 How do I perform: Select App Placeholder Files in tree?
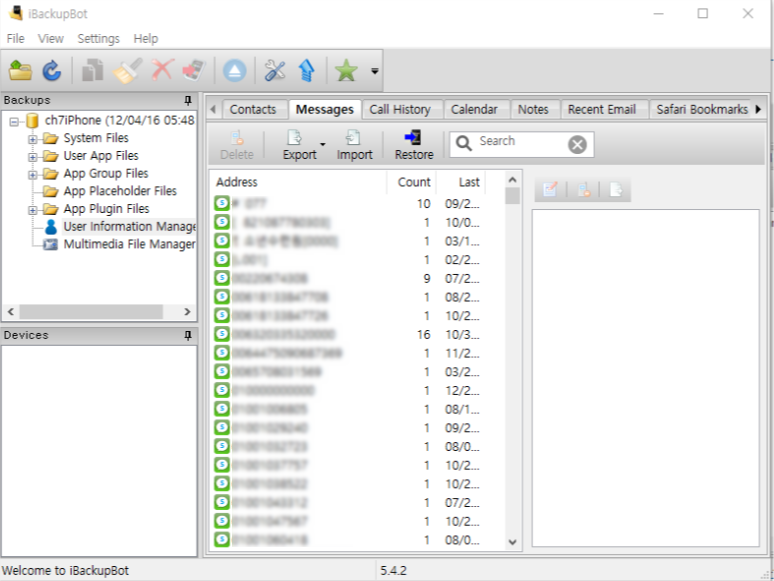pos(120,191)
